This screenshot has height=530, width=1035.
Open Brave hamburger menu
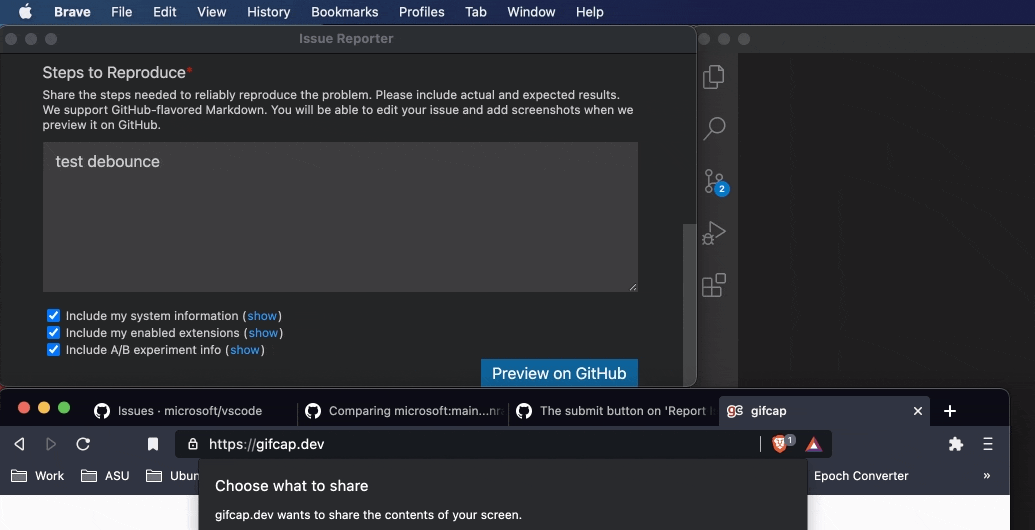(988, 444)
